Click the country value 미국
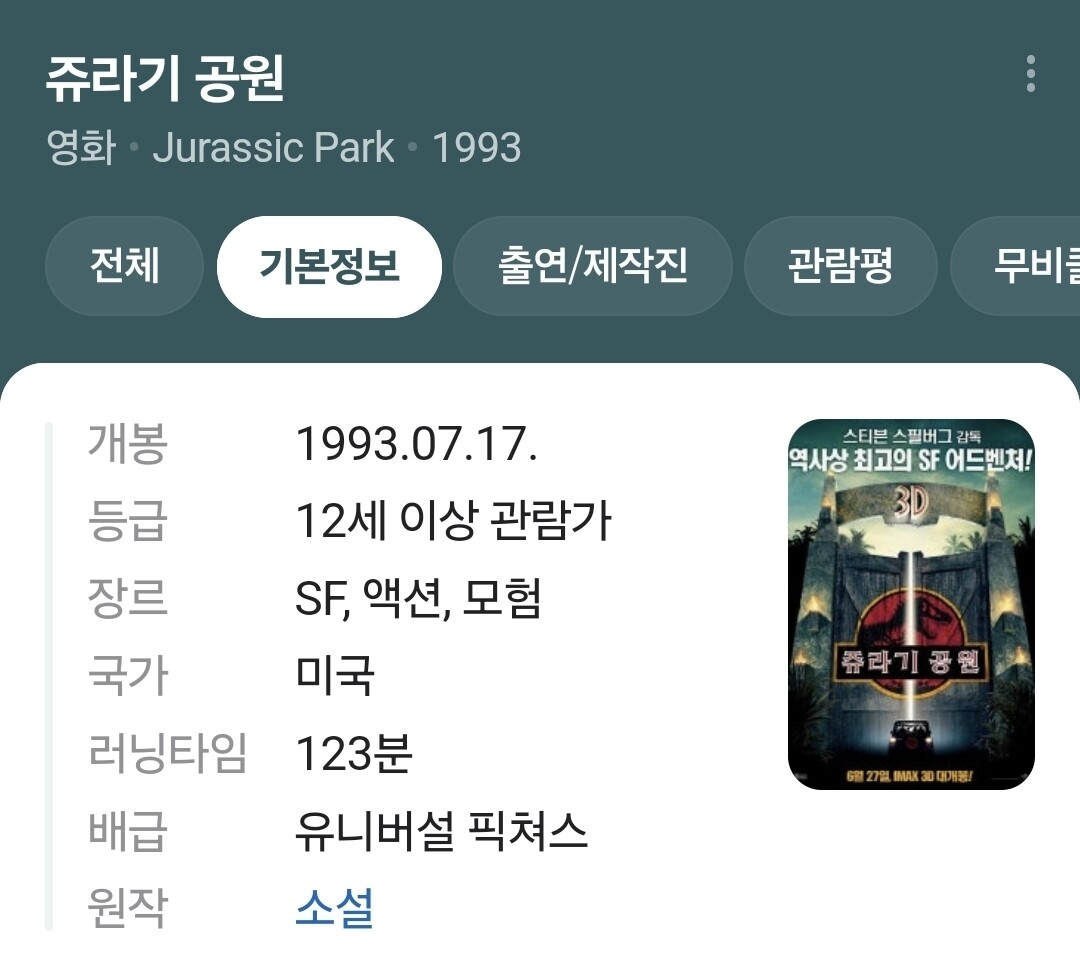 (335, 675)
